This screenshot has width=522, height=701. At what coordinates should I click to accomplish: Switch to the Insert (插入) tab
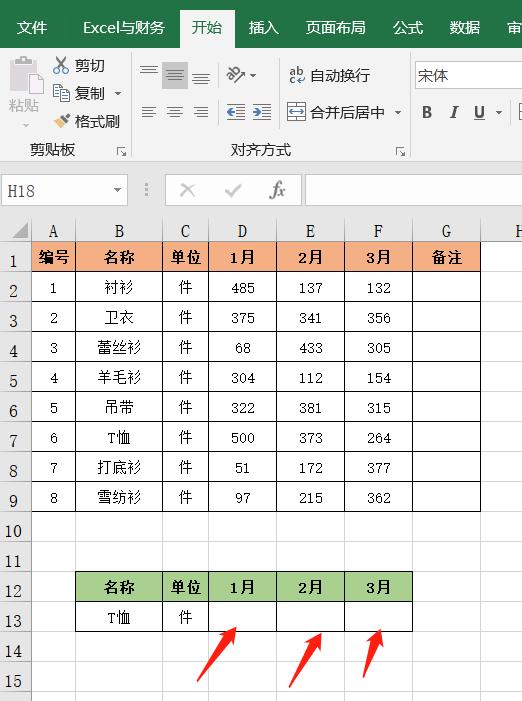pos(264,28)
